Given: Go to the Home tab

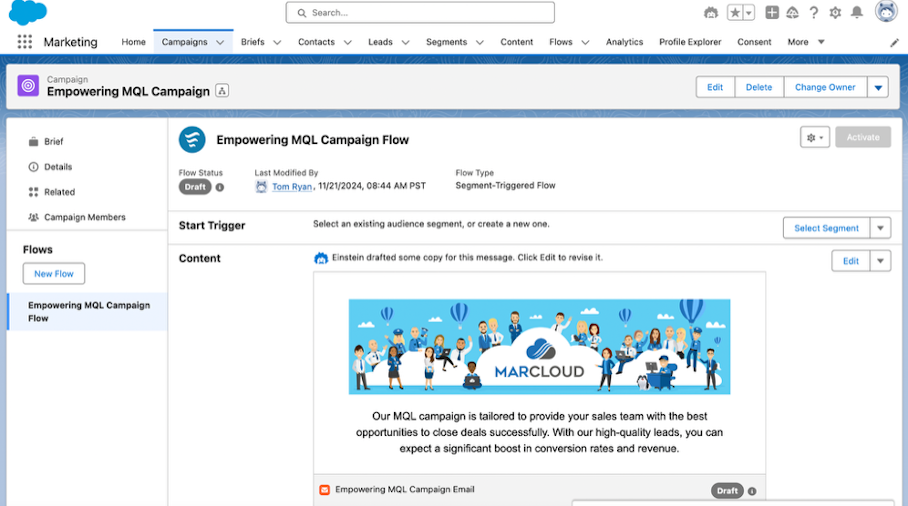Looking at the screenshot, I should [x=133, y=42].
